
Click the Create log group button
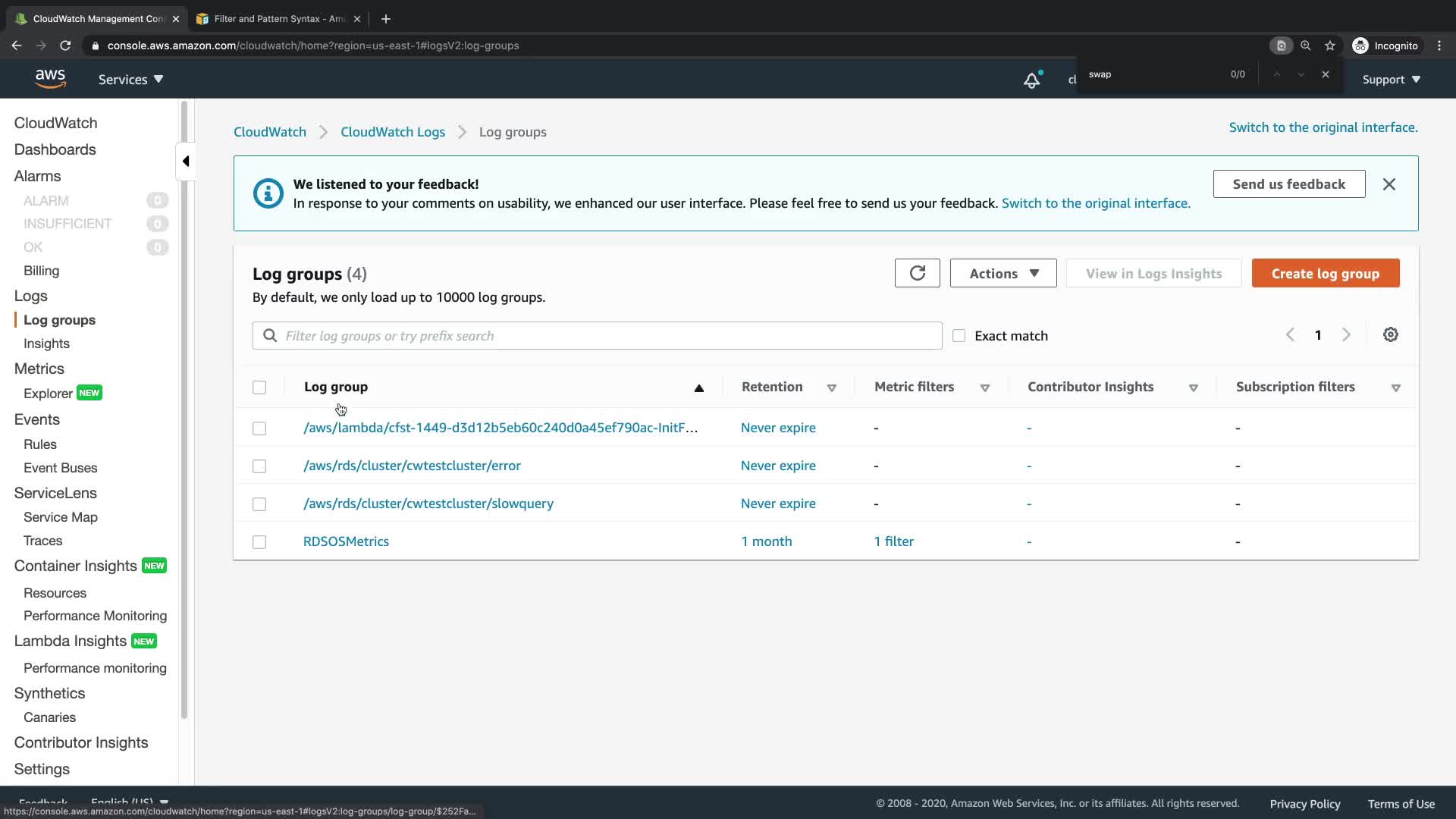[x=1325, y=273]
